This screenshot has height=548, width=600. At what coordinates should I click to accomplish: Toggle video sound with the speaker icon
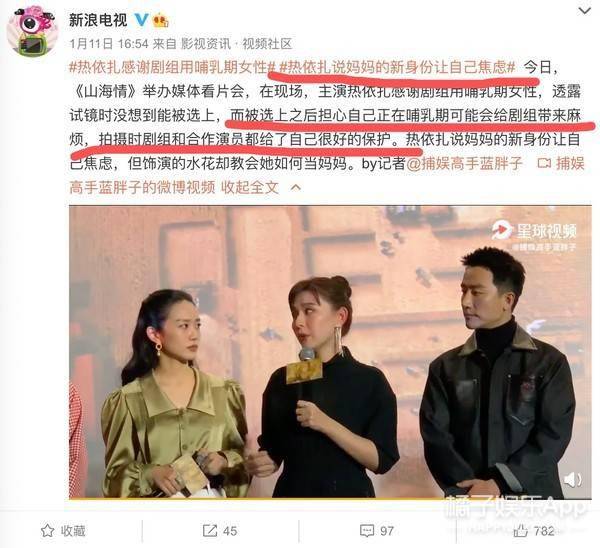pos(572,479)
